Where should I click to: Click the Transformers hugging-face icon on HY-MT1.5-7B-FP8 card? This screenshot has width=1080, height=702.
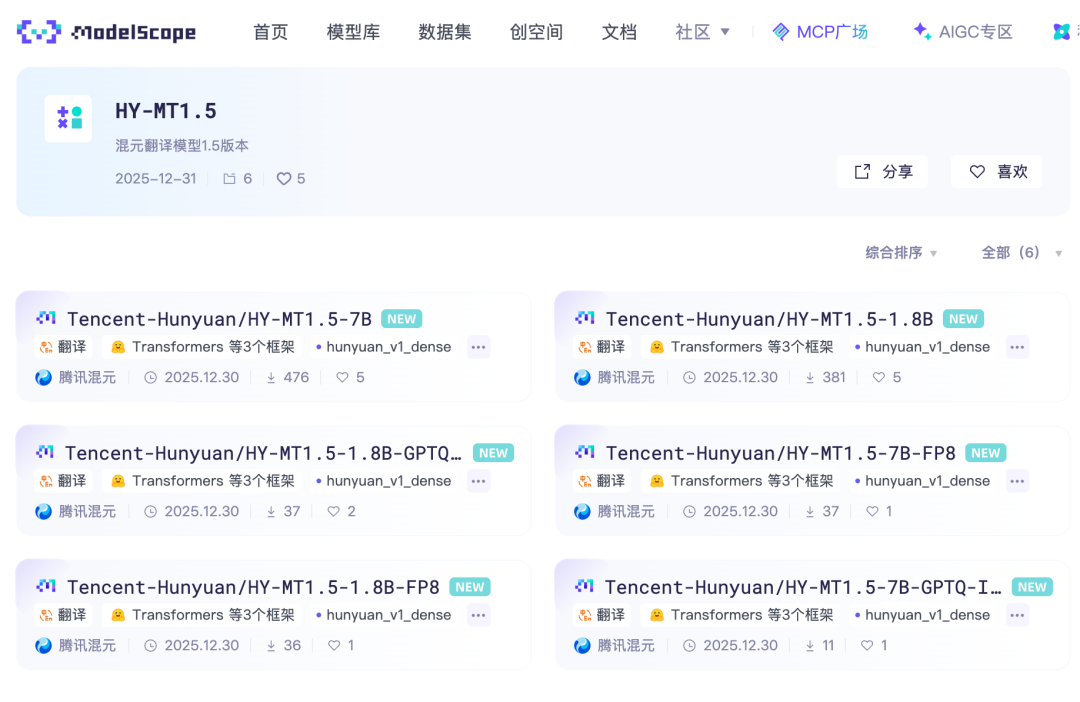click(x=658, y=481)
